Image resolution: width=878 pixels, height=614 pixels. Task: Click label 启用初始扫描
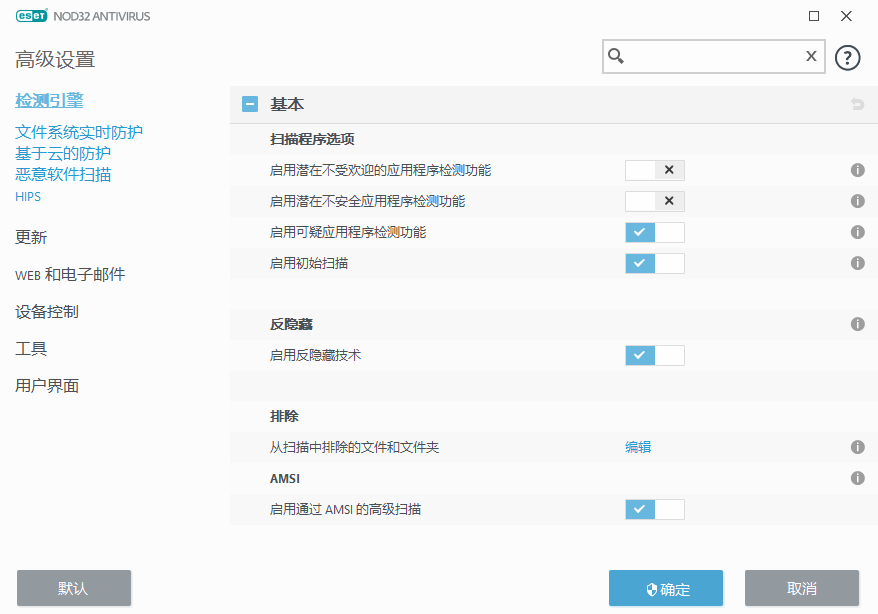click(x=309, y=263)
